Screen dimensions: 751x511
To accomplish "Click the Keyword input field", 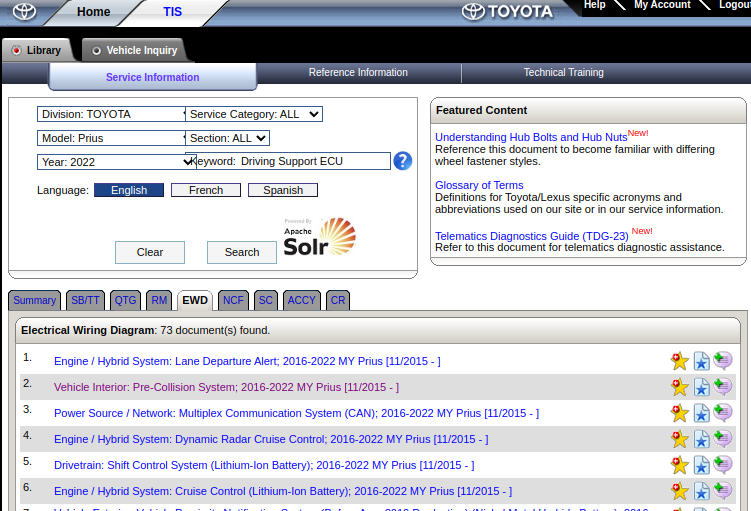I will pos(315,161).
